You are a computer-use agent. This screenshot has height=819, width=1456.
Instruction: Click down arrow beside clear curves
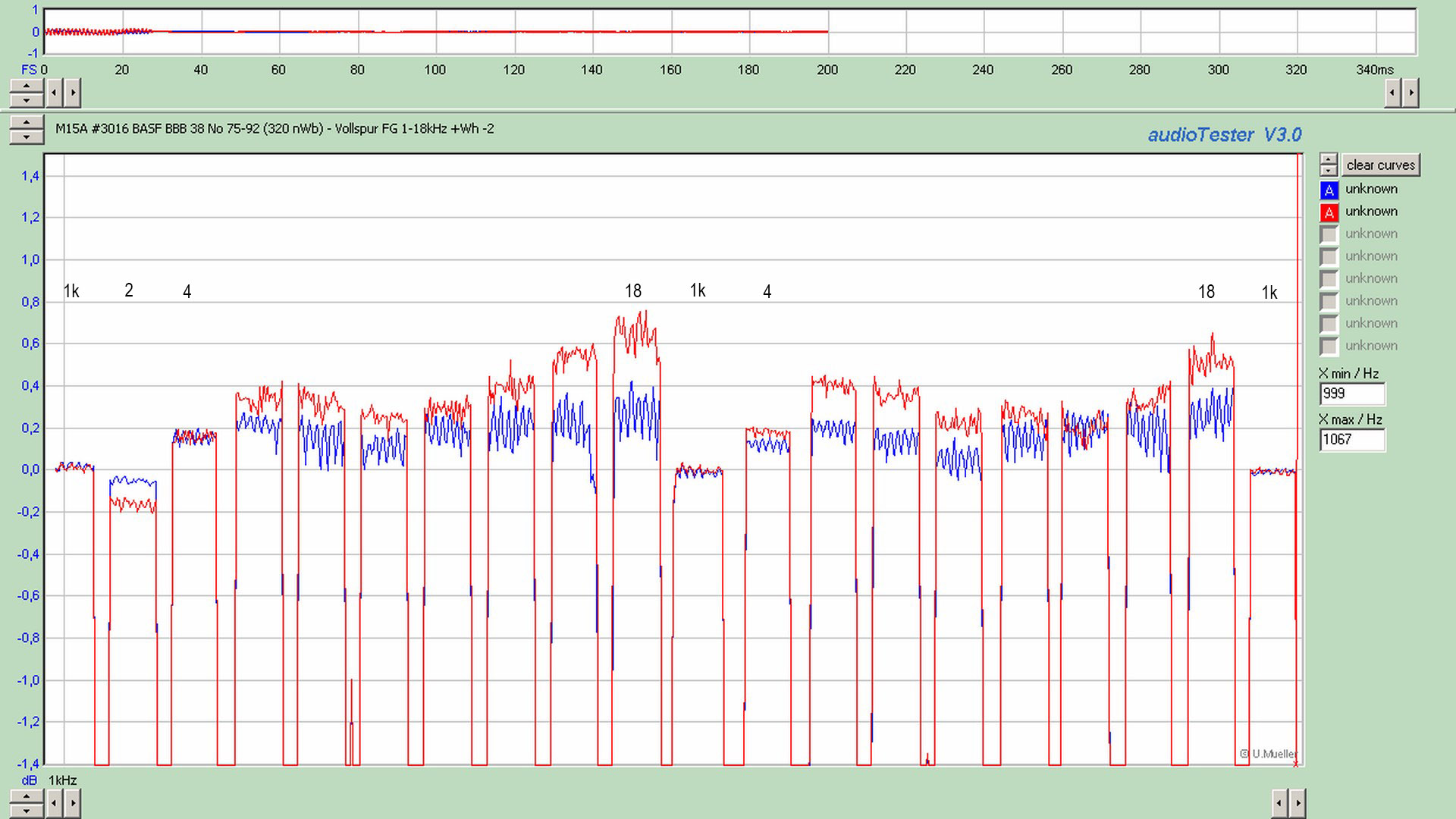[1329, 171]
